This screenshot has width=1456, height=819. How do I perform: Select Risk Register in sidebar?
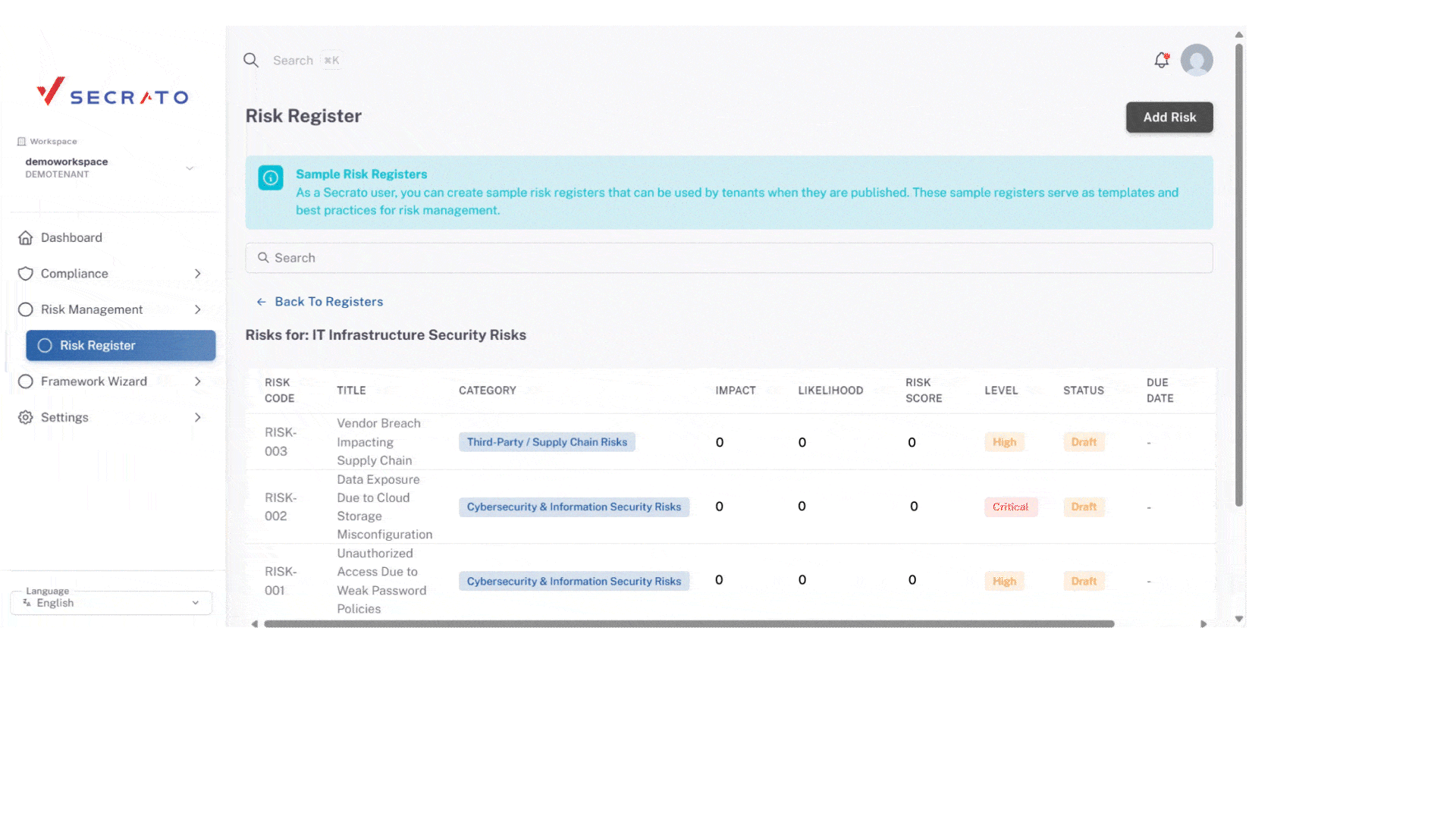tap(121, 346)
